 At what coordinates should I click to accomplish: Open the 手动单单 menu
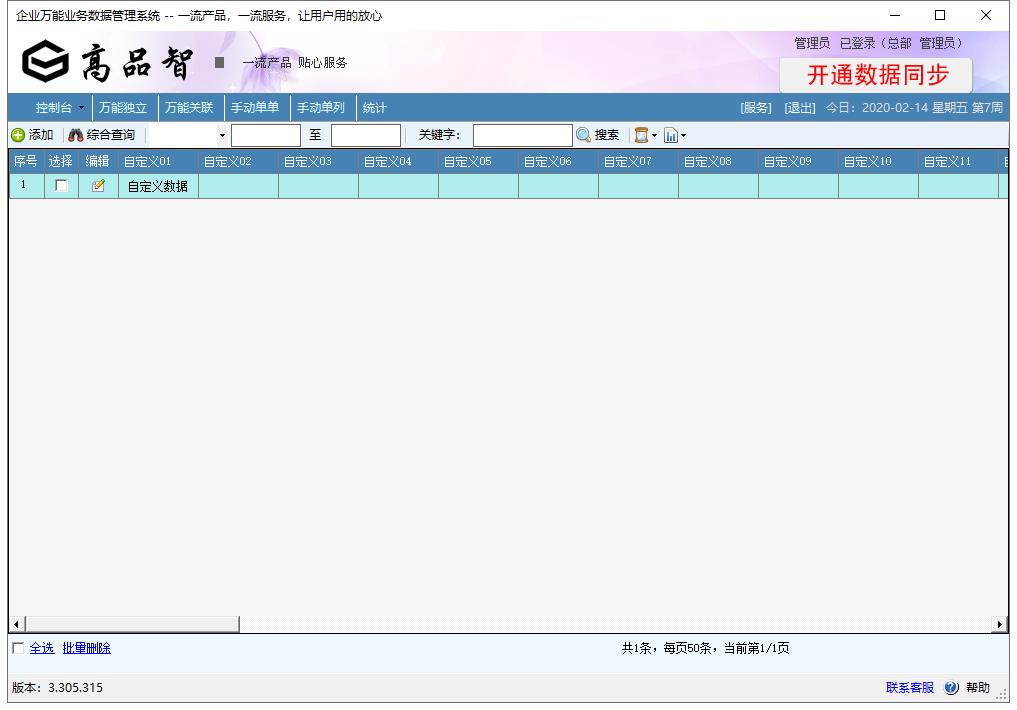pyautogui.click(x=255, y=108)
